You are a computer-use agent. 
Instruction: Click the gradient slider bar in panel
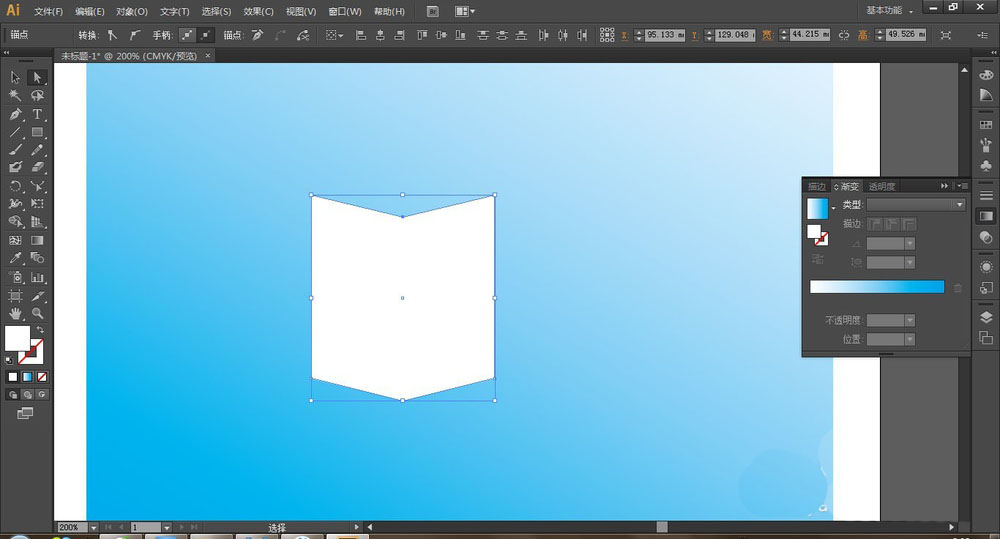click(x=876, y=287)
